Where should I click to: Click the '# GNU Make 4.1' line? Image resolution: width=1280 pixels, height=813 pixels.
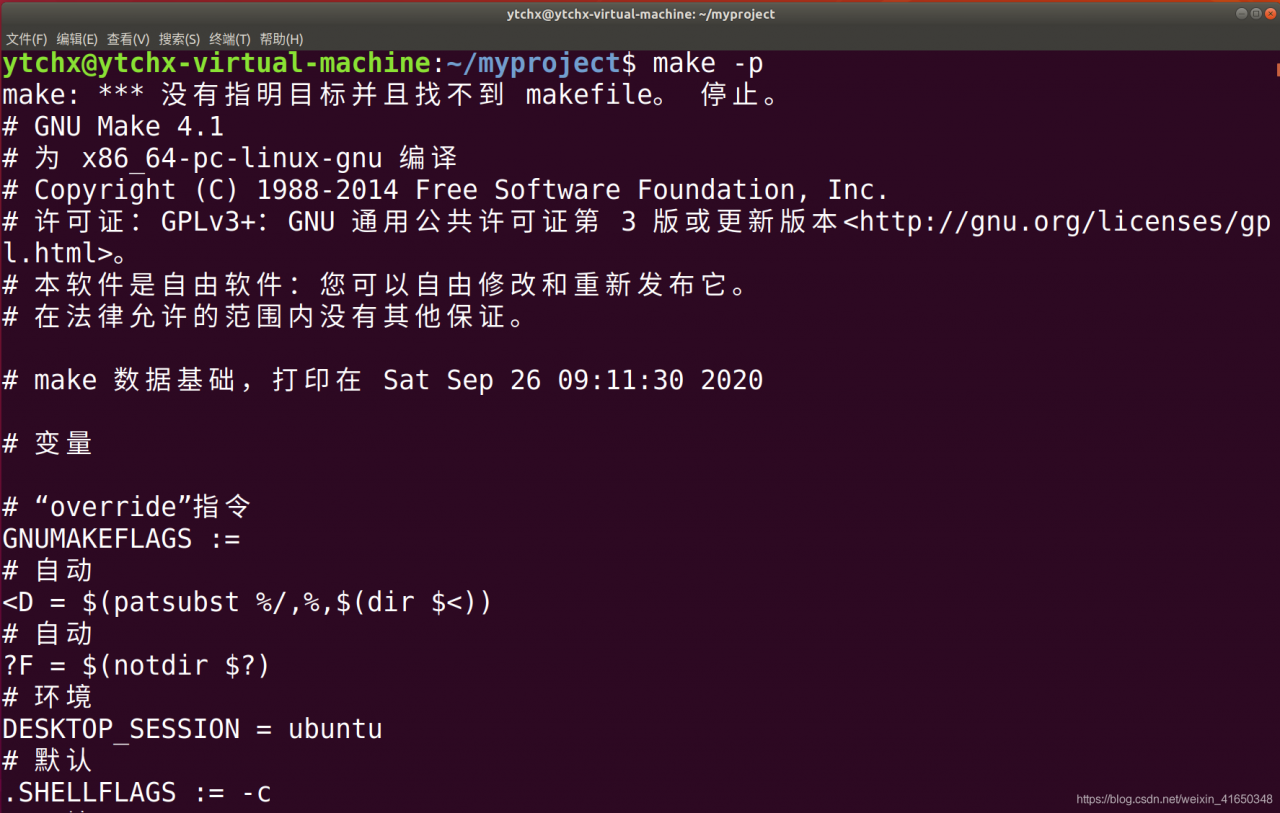pos(113,127)
